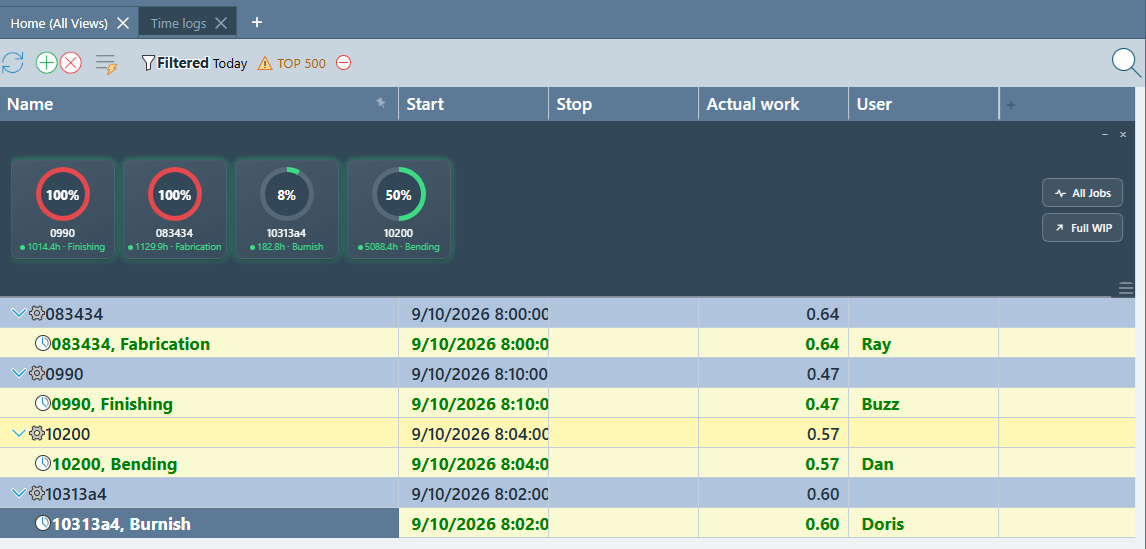
Task: Click the Filtered funnel icon
Action: click(x=148, y=63)
